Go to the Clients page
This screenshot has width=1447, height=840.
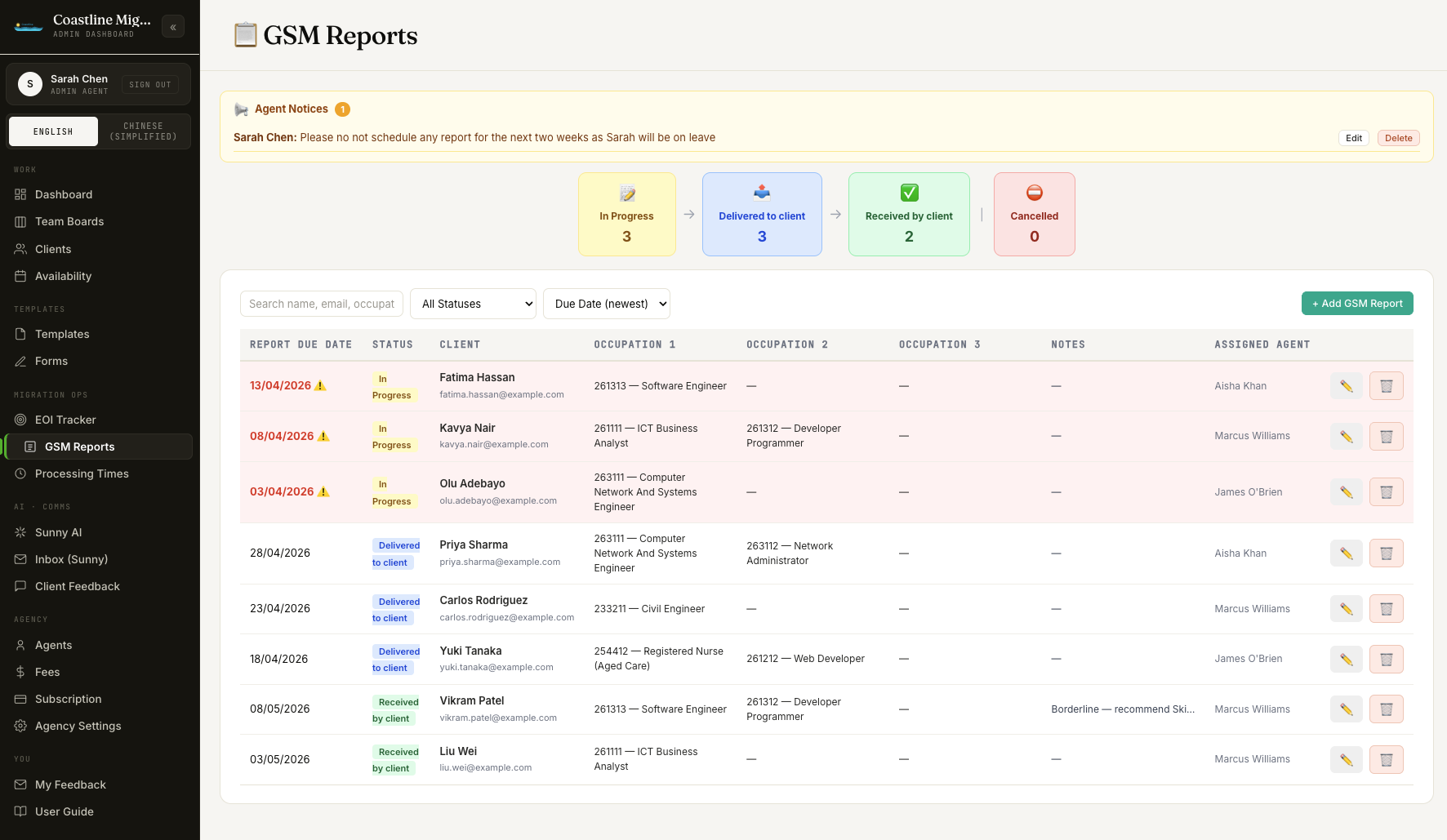pos(53,249)
